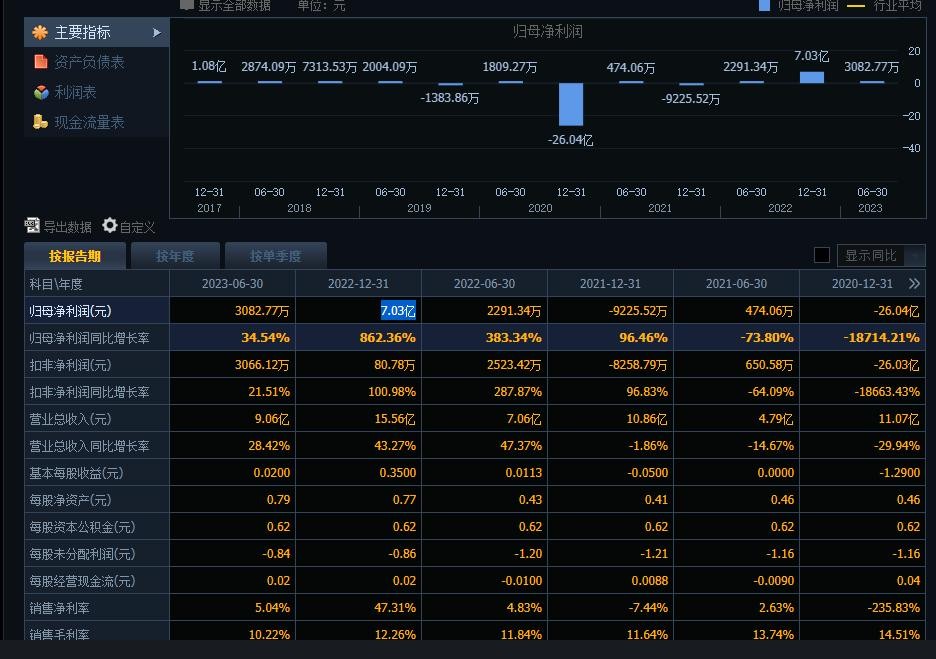The height and width of the screenshot is (659, 936).
Task: Click the 利润表 pie chart icon
Action: click(x=40, y=92)
